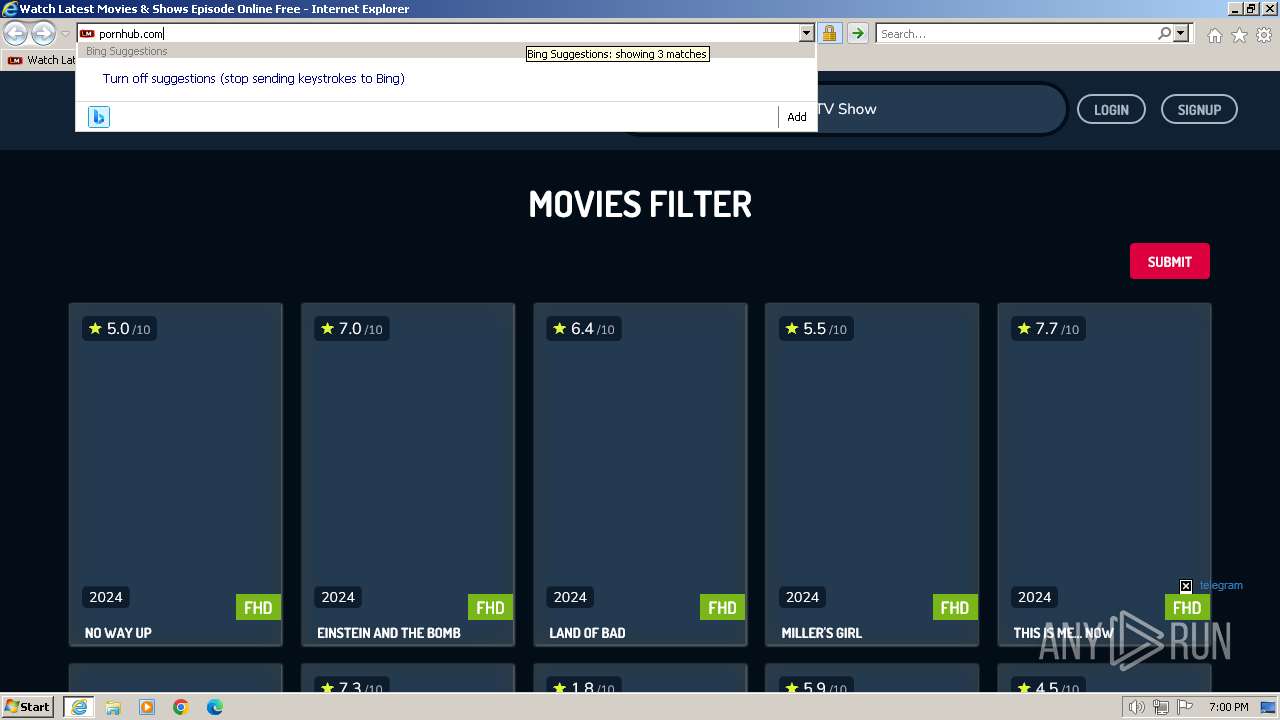Click the search magnifier icon
The width and height of the screenshot is (1280, 720).
(x=1164, y=34)
